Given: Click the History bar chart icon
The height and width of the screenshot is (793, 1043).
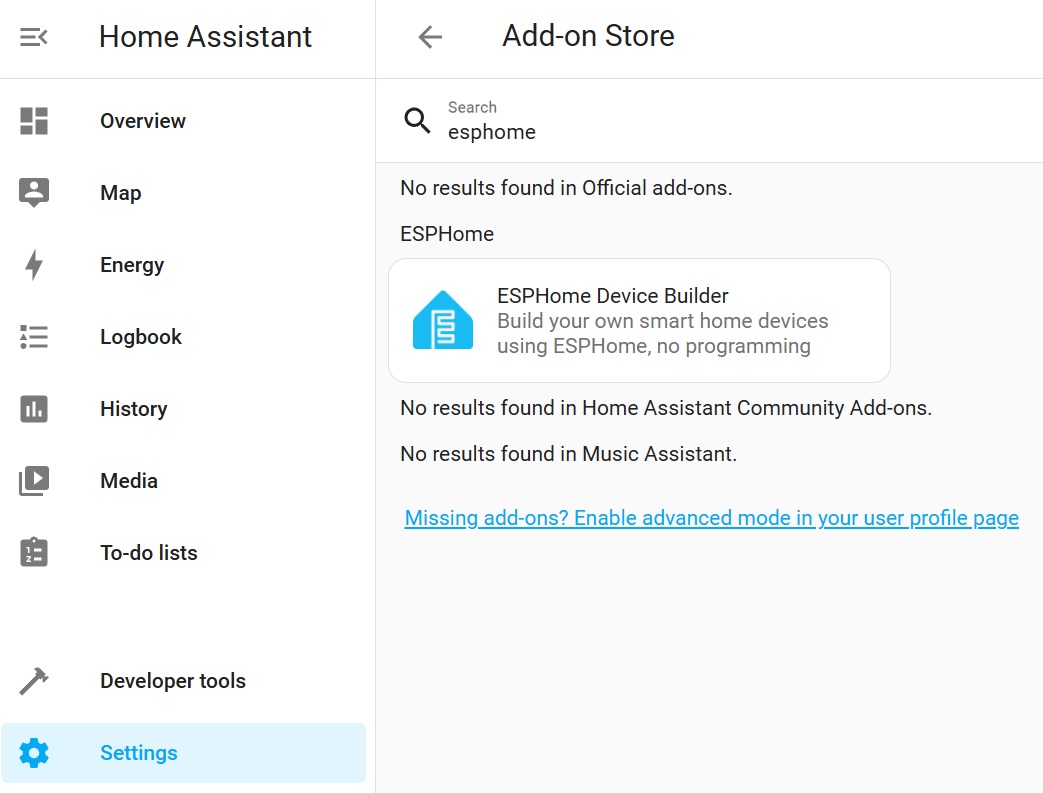Looking at the screenshot, I should click(x=34, y=408).
